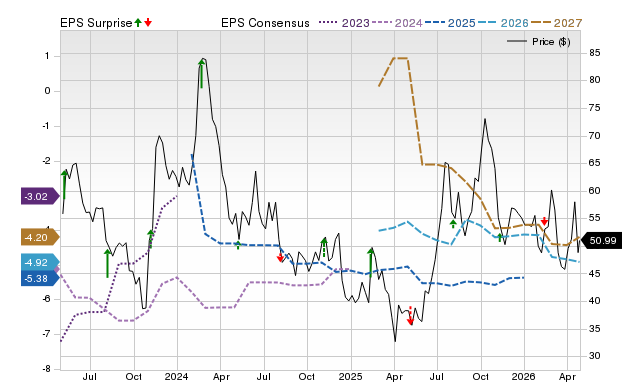Select the EPS Consensus legend label

[x=265, y=23]
